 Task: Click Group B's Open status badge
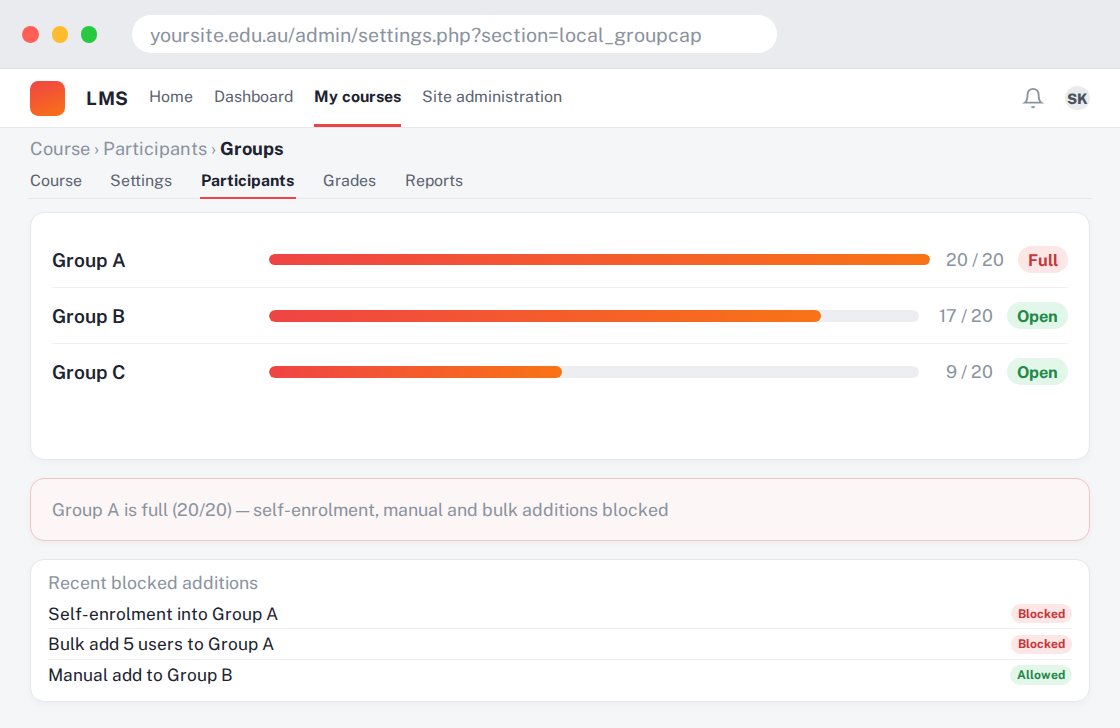(x=1037, y=316)
